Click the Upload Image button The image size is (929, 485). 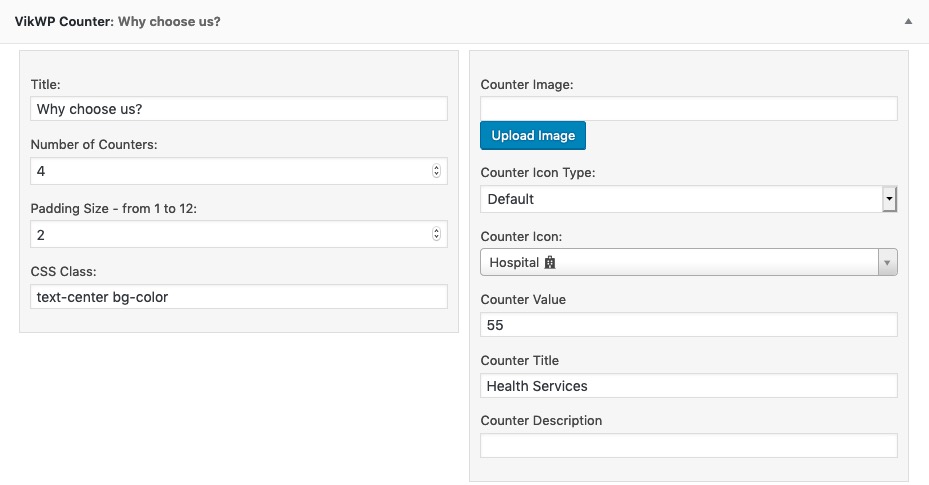point(533,136)
